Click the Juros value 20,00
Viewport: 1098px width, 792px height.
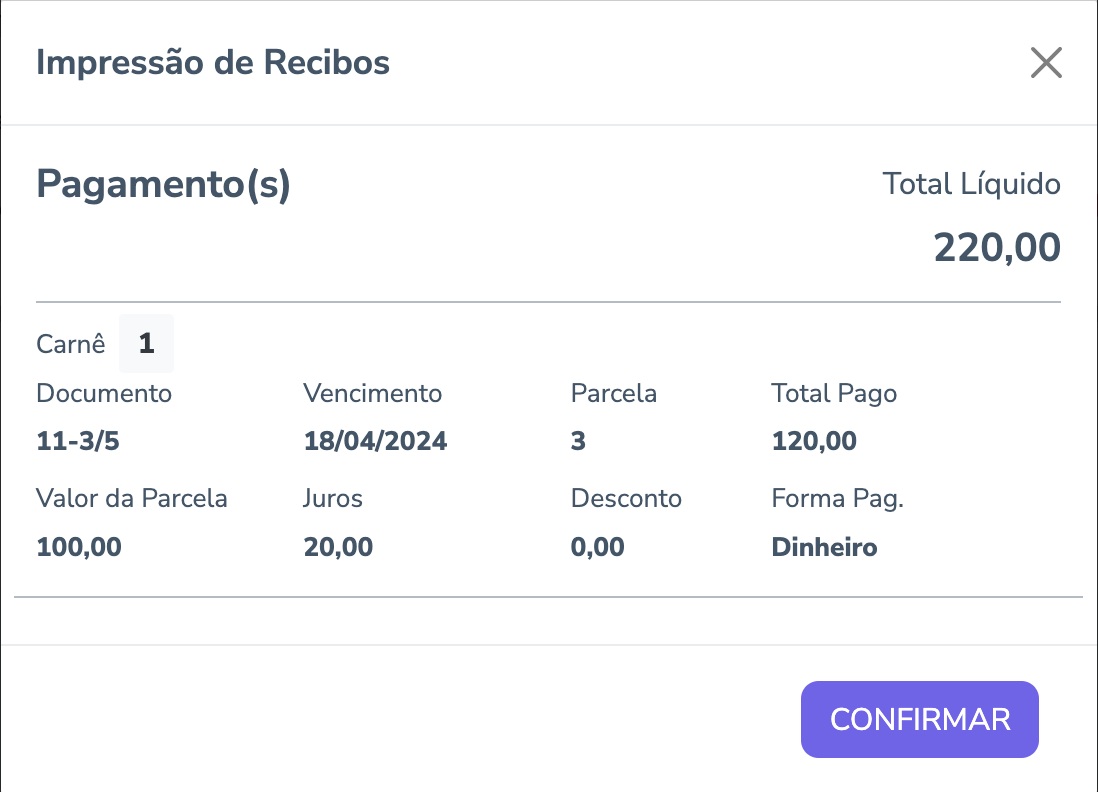pos(338,547)
